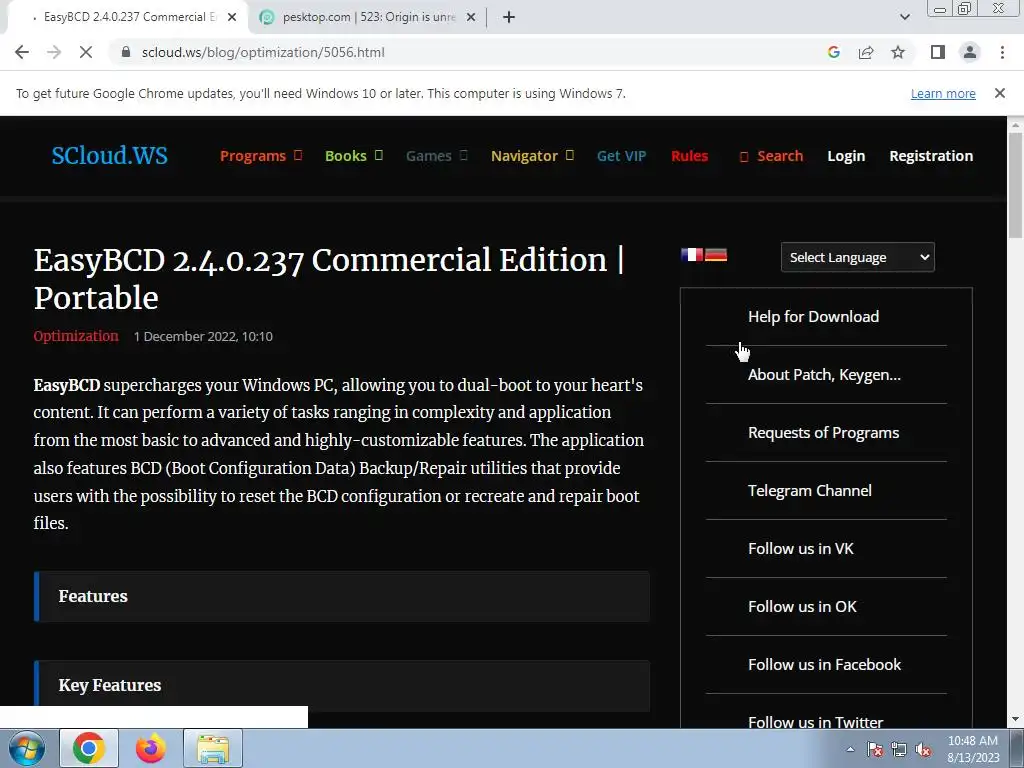1024x768 pixels.
Task: Click the Google icon in address bar
Action: [833, 52]
